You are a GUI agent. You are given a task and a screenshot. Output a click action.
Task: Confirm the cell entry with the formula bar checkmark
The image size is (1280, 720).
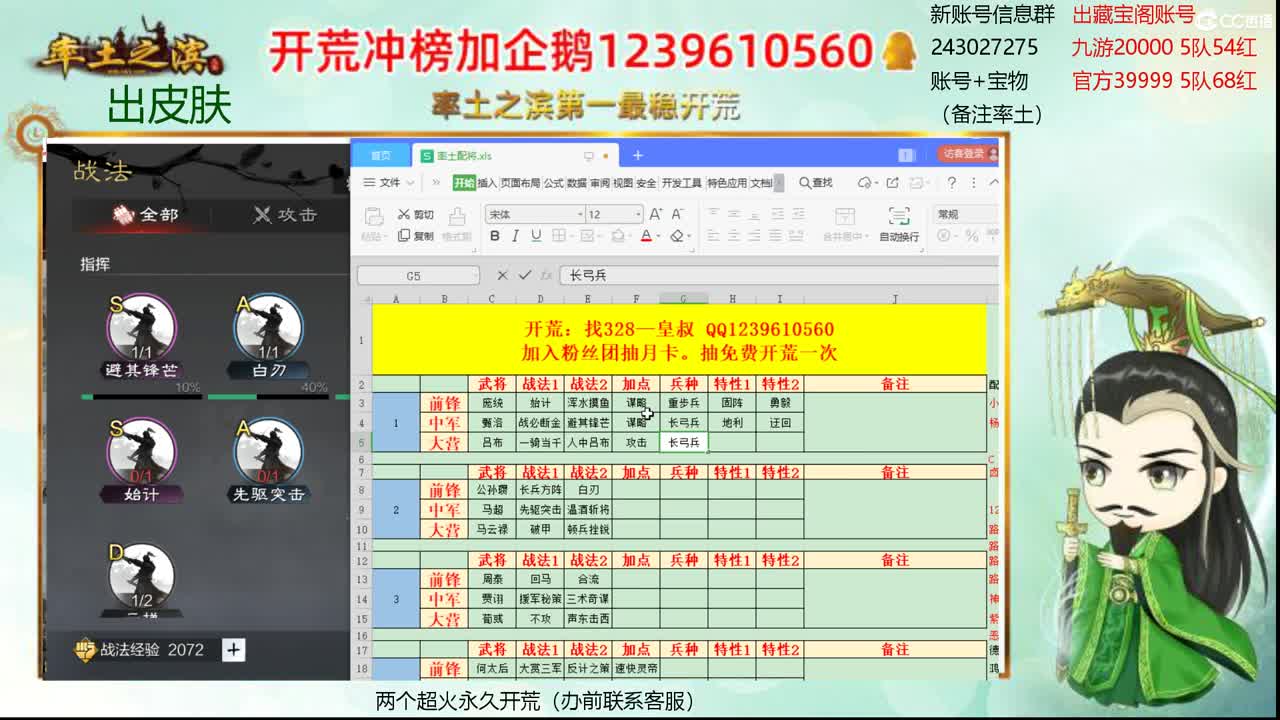524,275
